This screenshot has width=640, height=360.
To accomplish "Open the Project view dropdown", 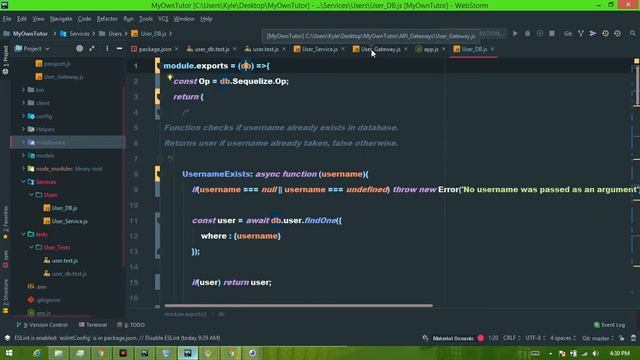I will pos(32,49).
